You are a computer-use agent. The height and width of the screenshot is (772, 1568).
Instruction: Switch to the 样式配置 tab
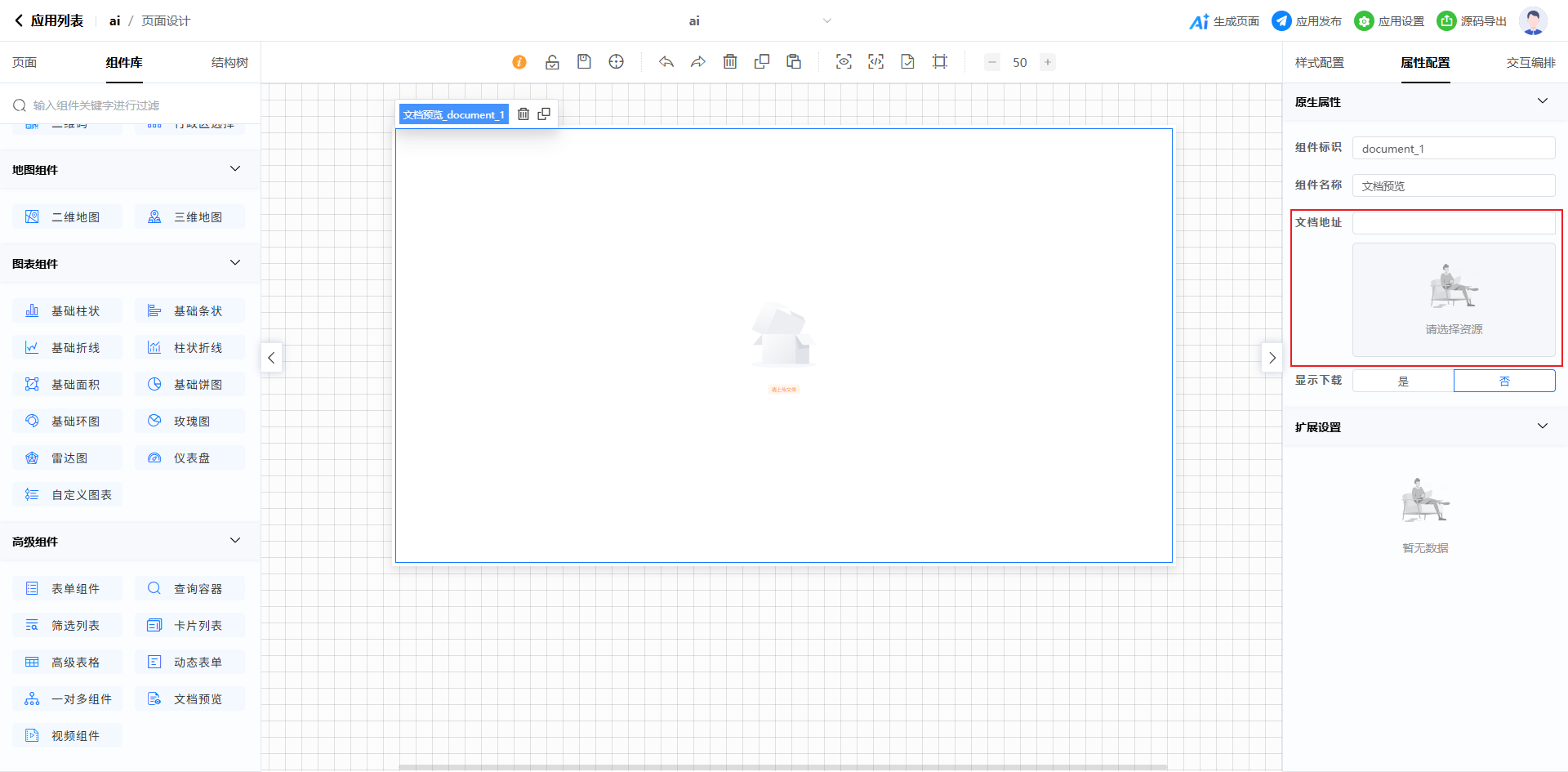click(x=1319, y=63)
